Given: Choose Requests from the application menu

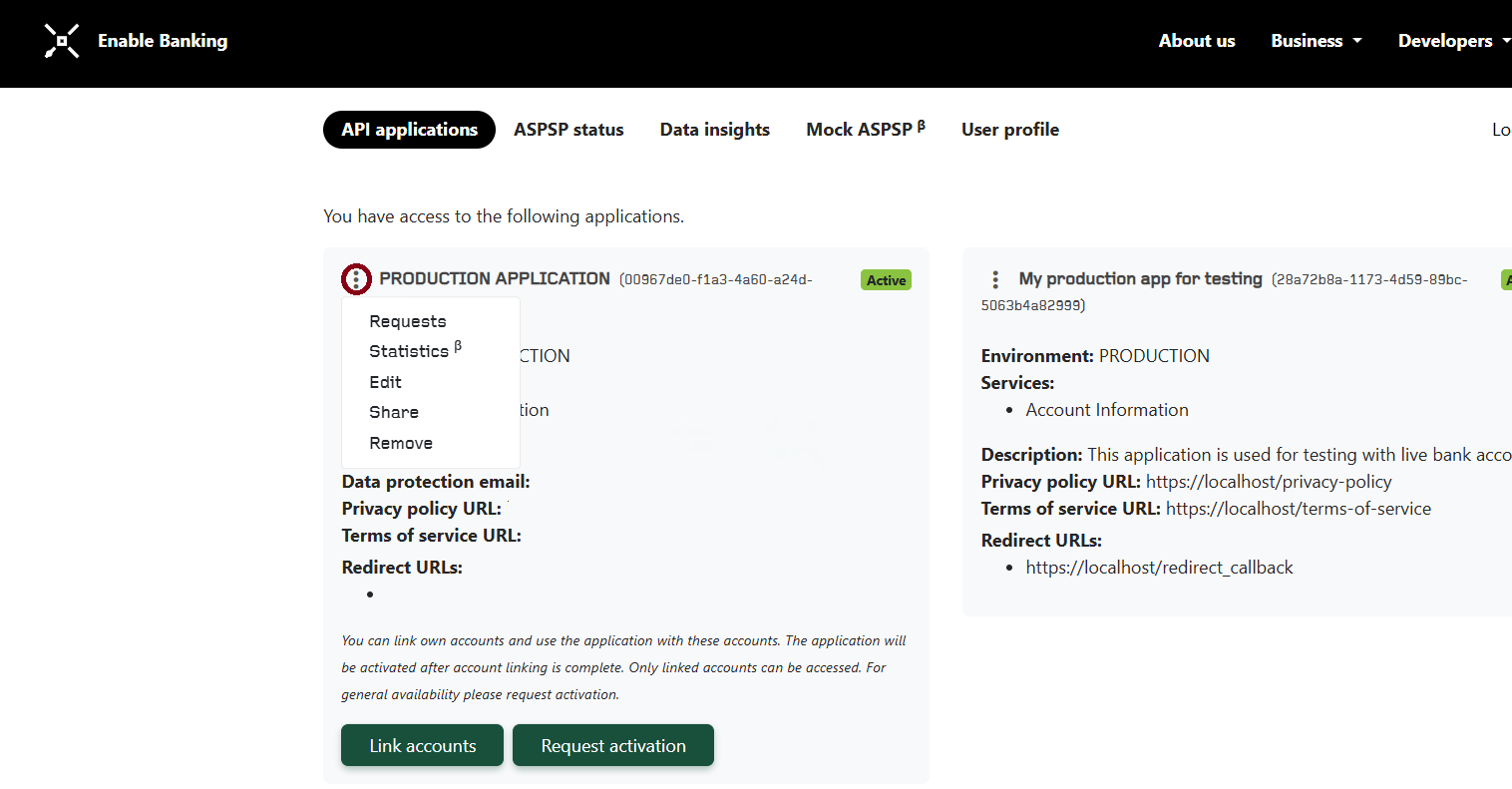Looking at the screenshot, I should click(x=408, y=321).
